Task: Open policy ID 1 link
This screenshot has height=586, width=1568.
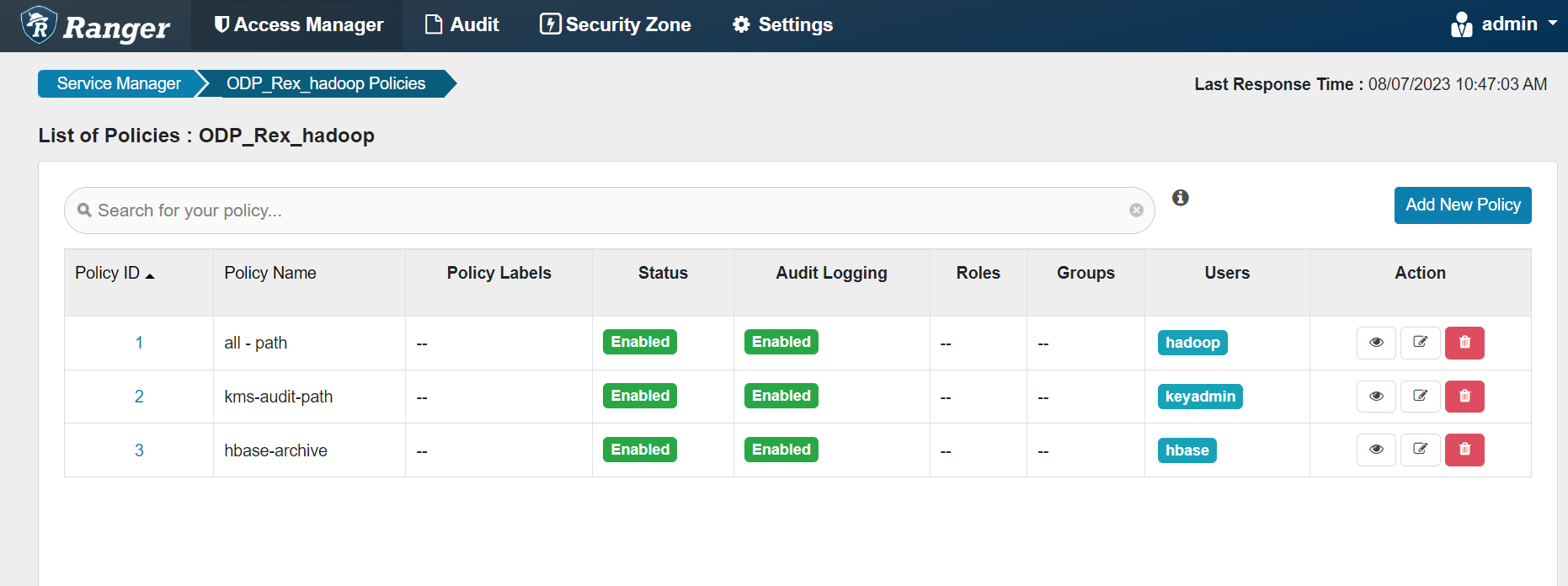Action: 139,343
